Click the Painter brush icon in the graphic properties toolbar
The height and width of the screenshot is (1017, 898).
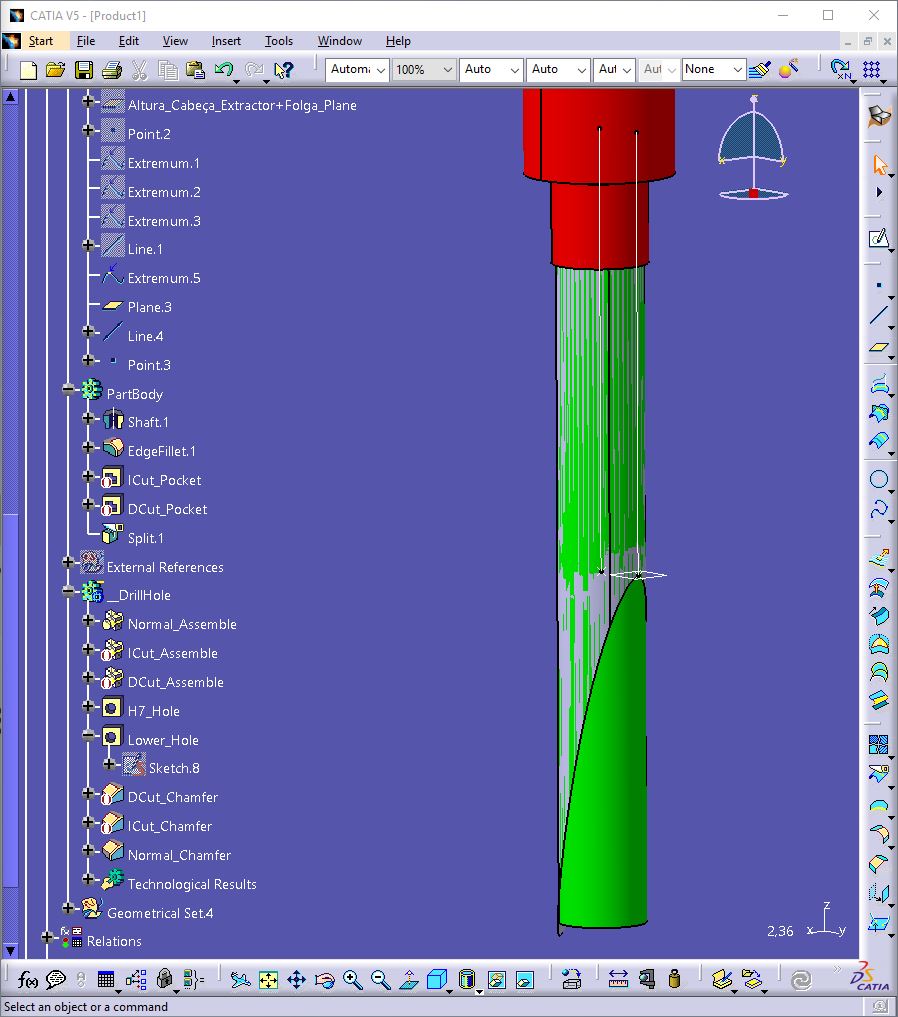point(759,69)
